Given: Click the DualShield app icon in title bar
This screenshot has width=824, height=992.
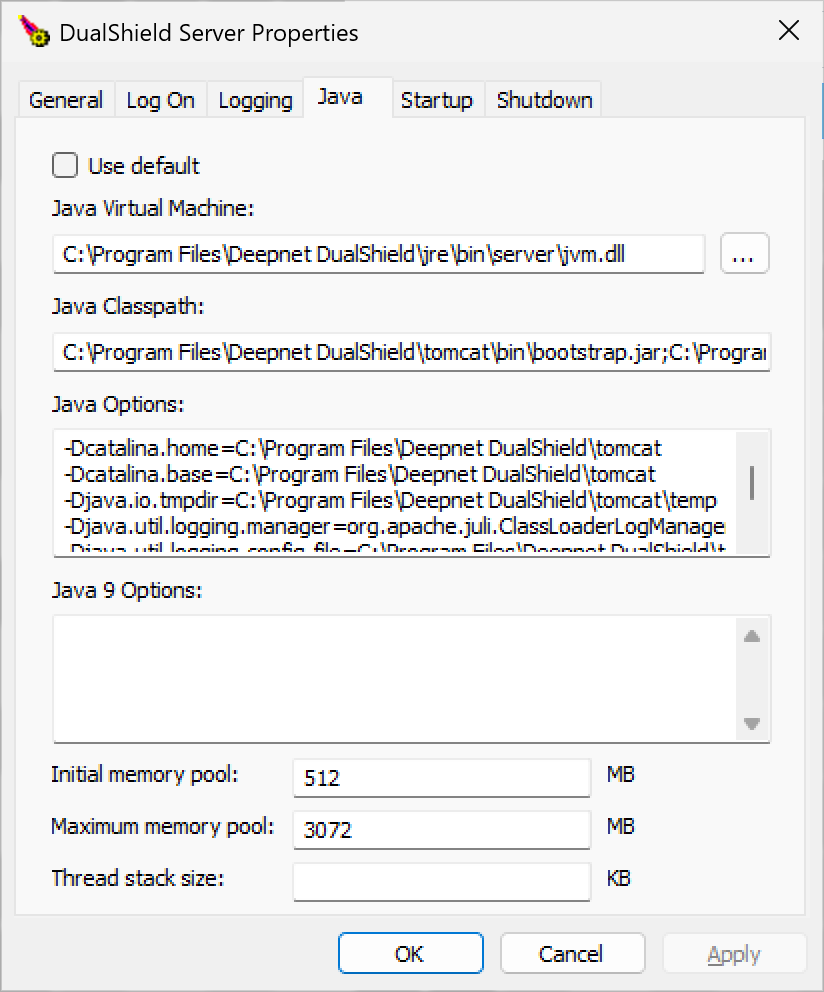Looking at the screenshot, I should pos(34,32).
